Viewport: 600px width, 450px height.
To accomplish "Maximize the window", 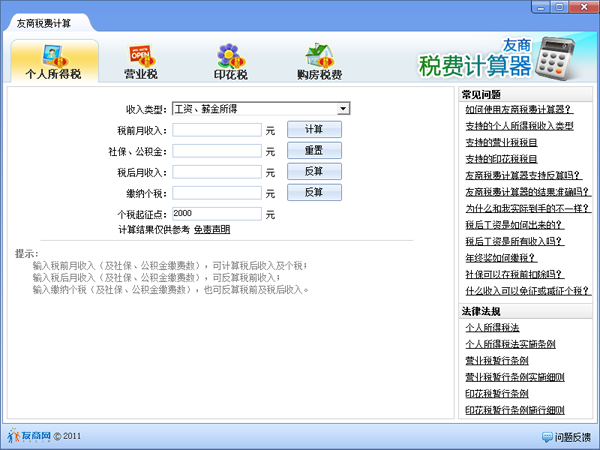I will coord(559,7).
